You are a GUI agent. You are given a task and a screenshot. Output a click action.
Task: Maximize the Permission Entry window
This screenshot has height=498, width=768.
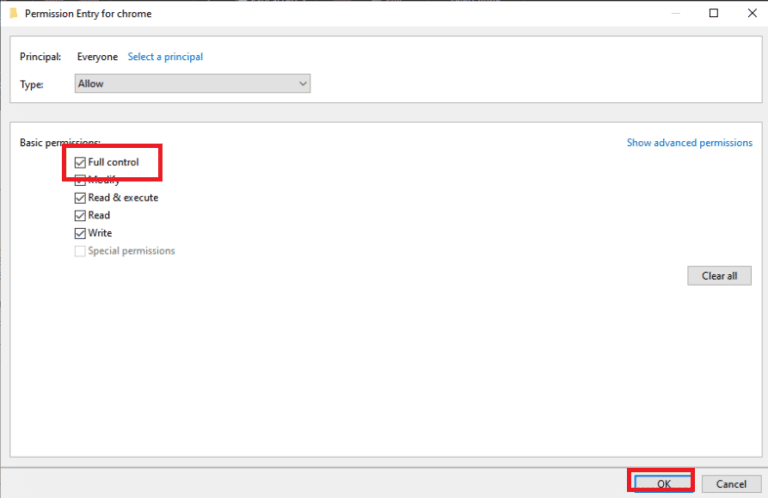point(714,13)
